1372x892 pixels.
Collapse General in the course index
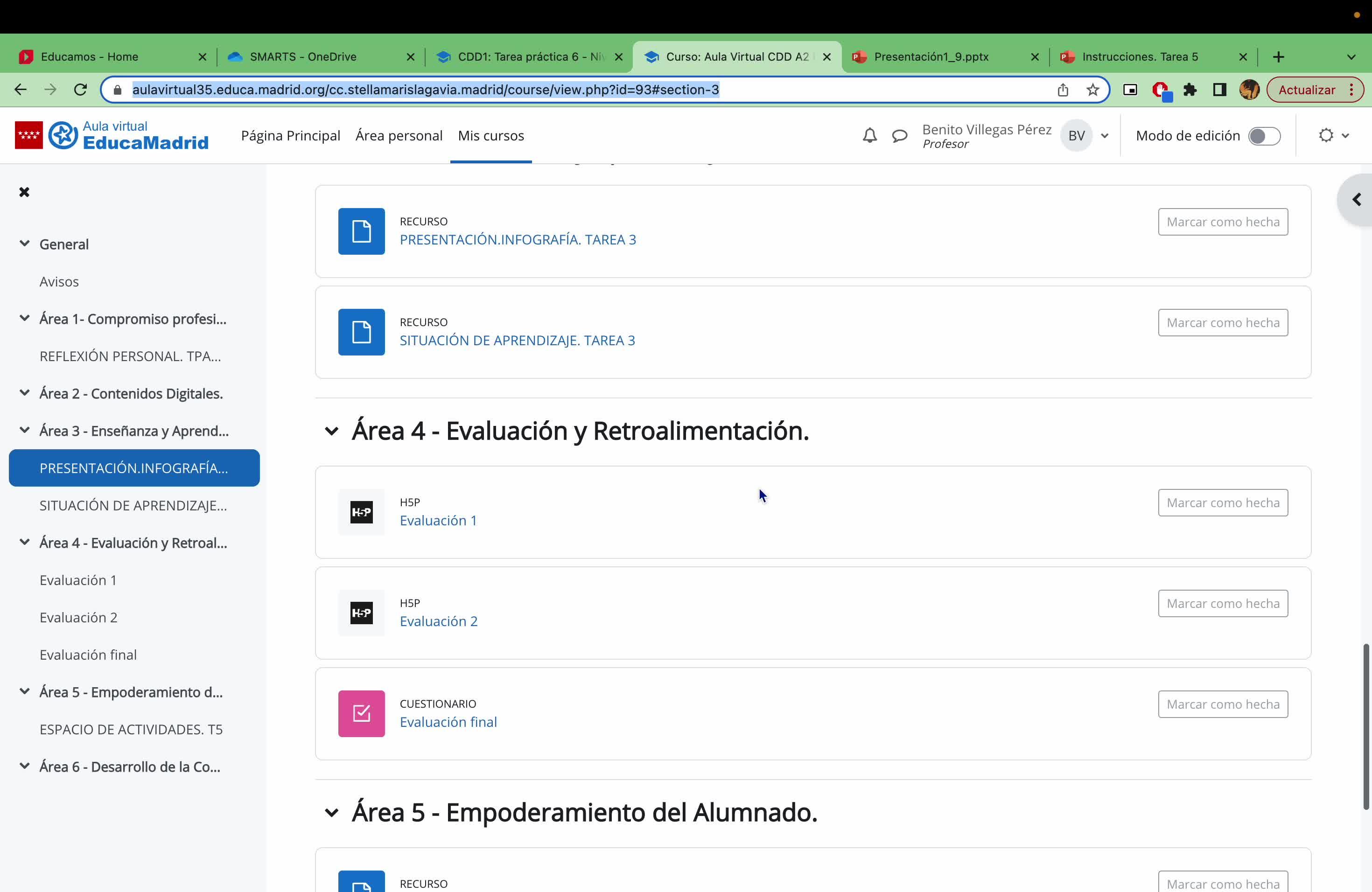click(24, 244)
